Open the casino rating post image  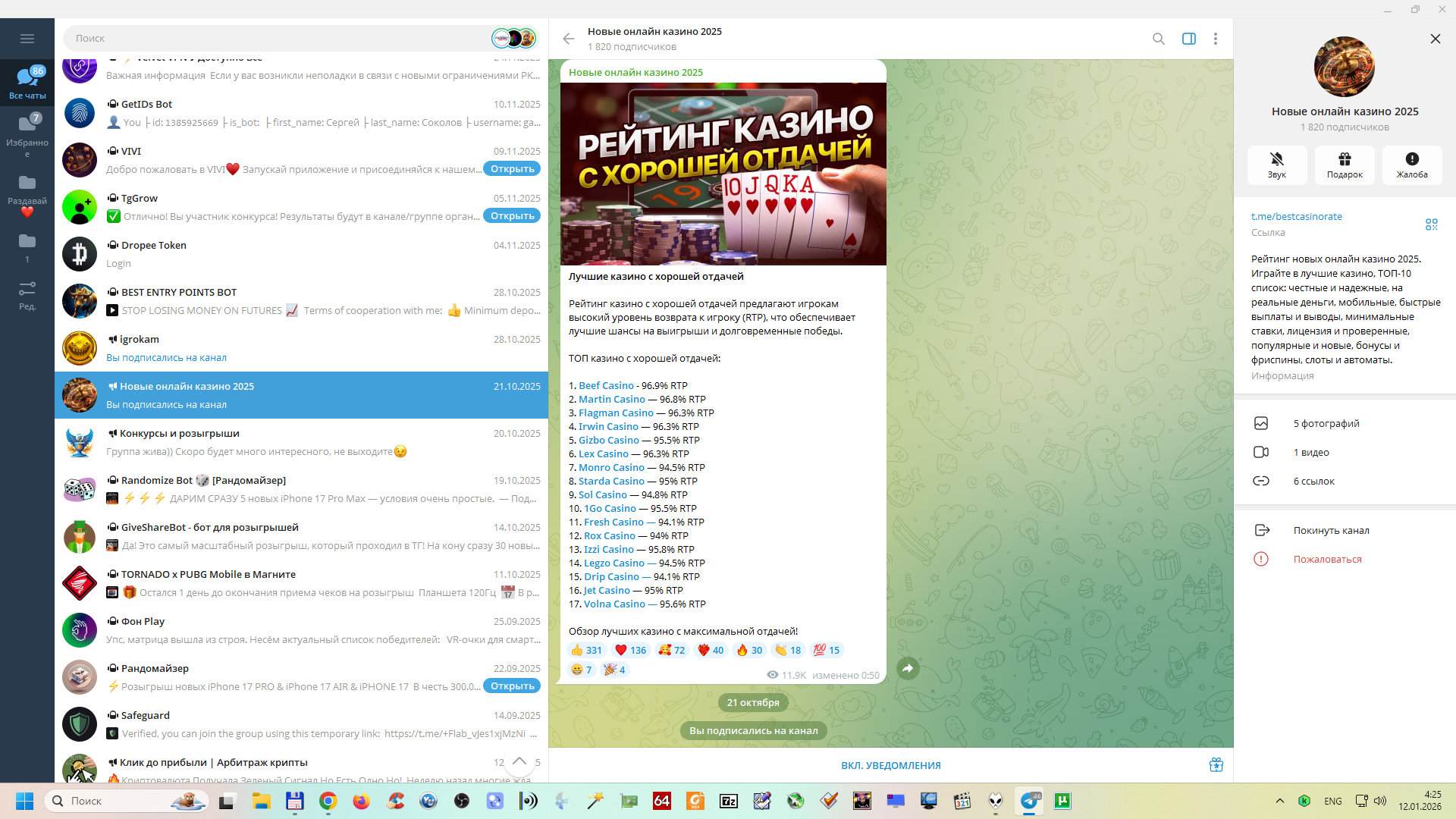coord(723,174)
